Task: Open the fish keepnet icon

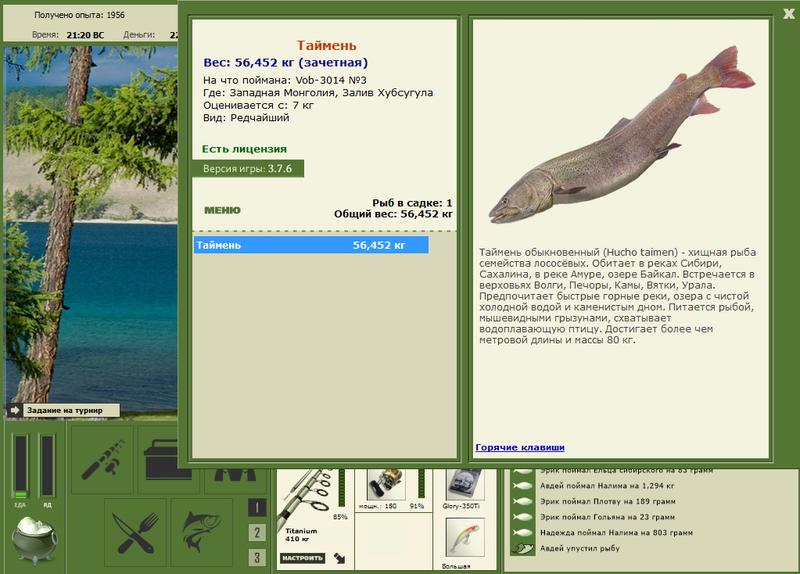Action: [201, 533]
